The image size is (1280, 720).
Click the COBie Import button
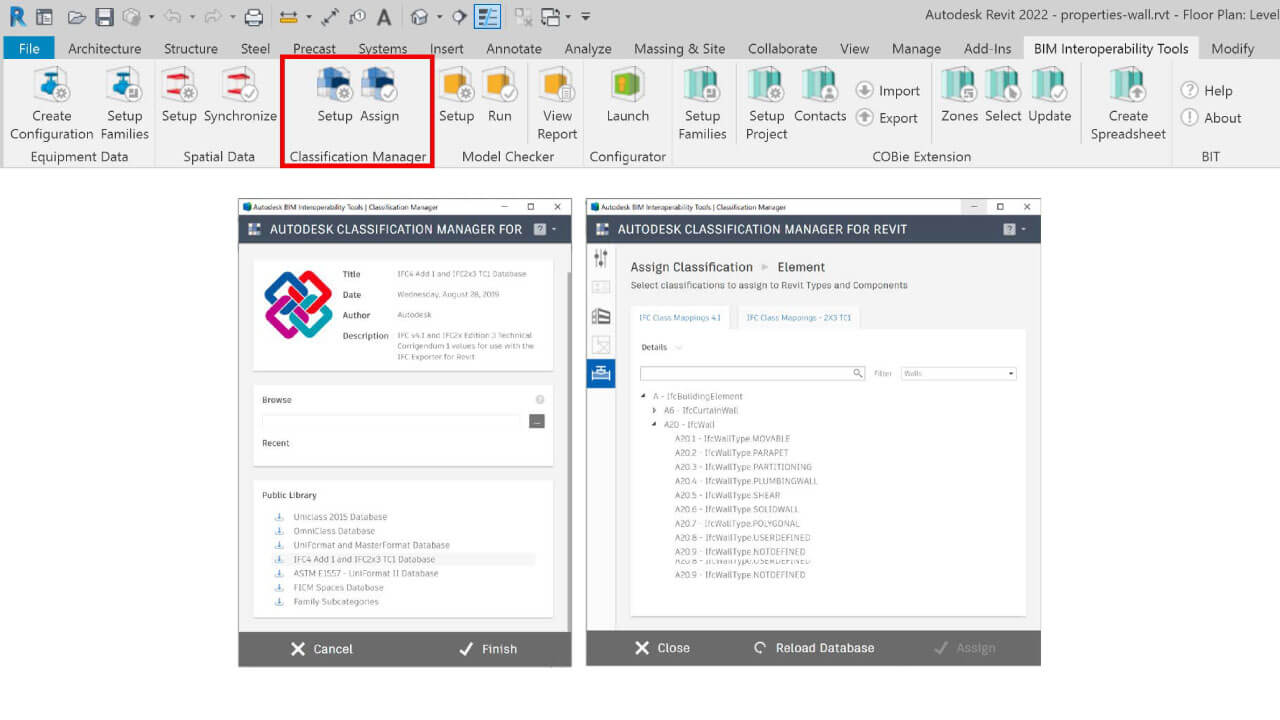[888, 91]
